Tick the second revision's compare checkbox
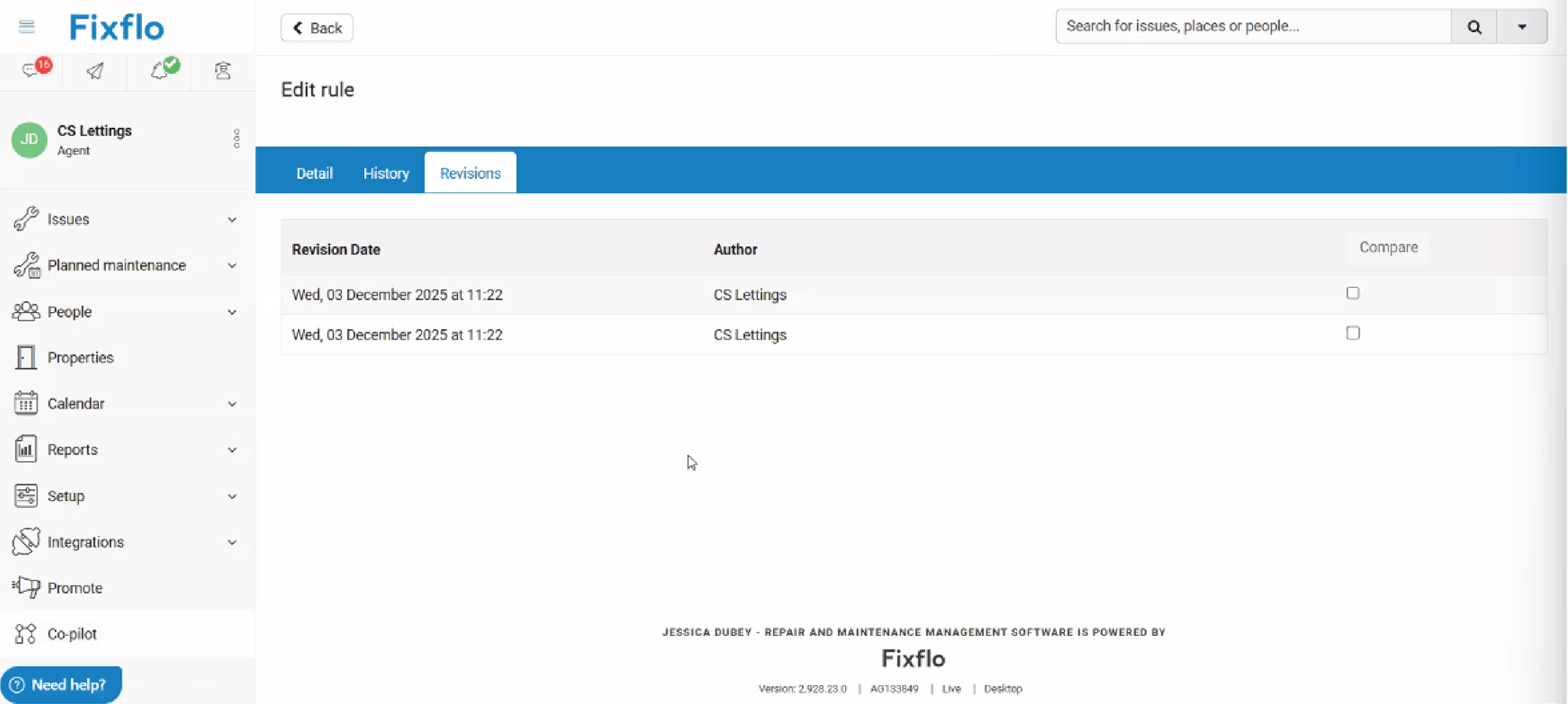This screenshot has height=704, width=1568. pos(1352,333)
